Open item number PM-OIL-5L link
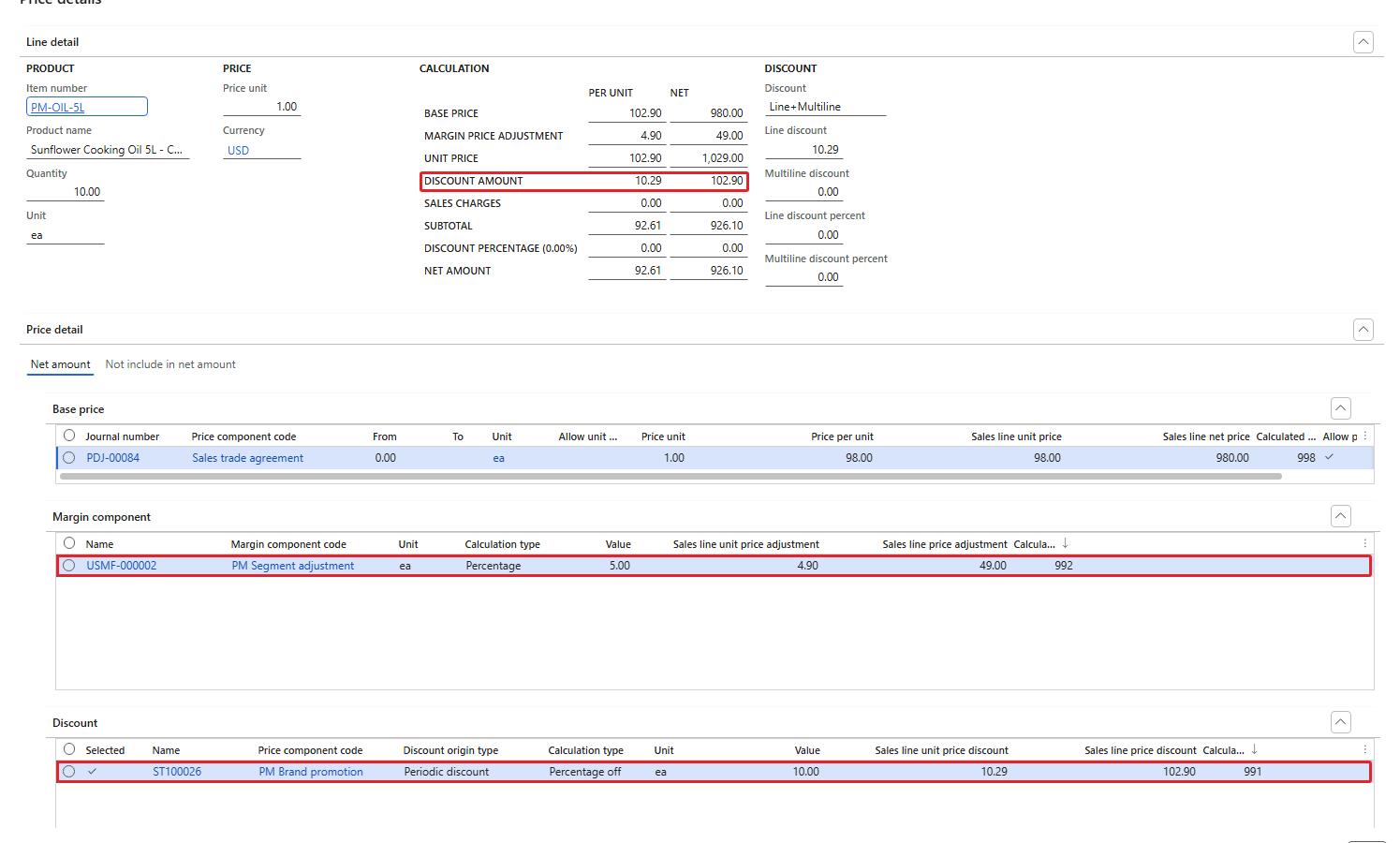The height and width of the screenshot is (843, 1400). coord(58,108)
